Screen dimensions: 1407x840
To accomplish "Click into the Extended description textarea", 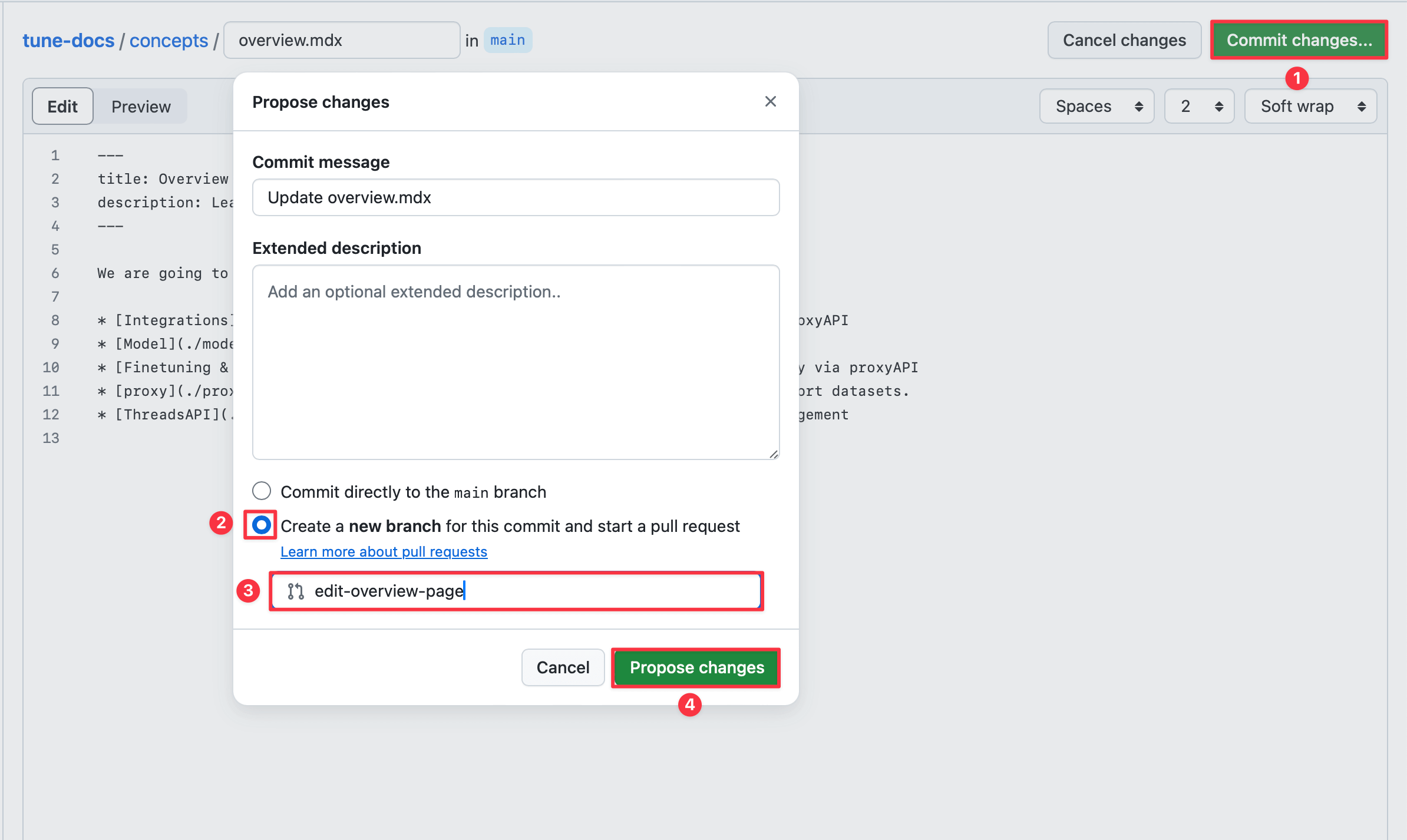I will tap(516, 362).
